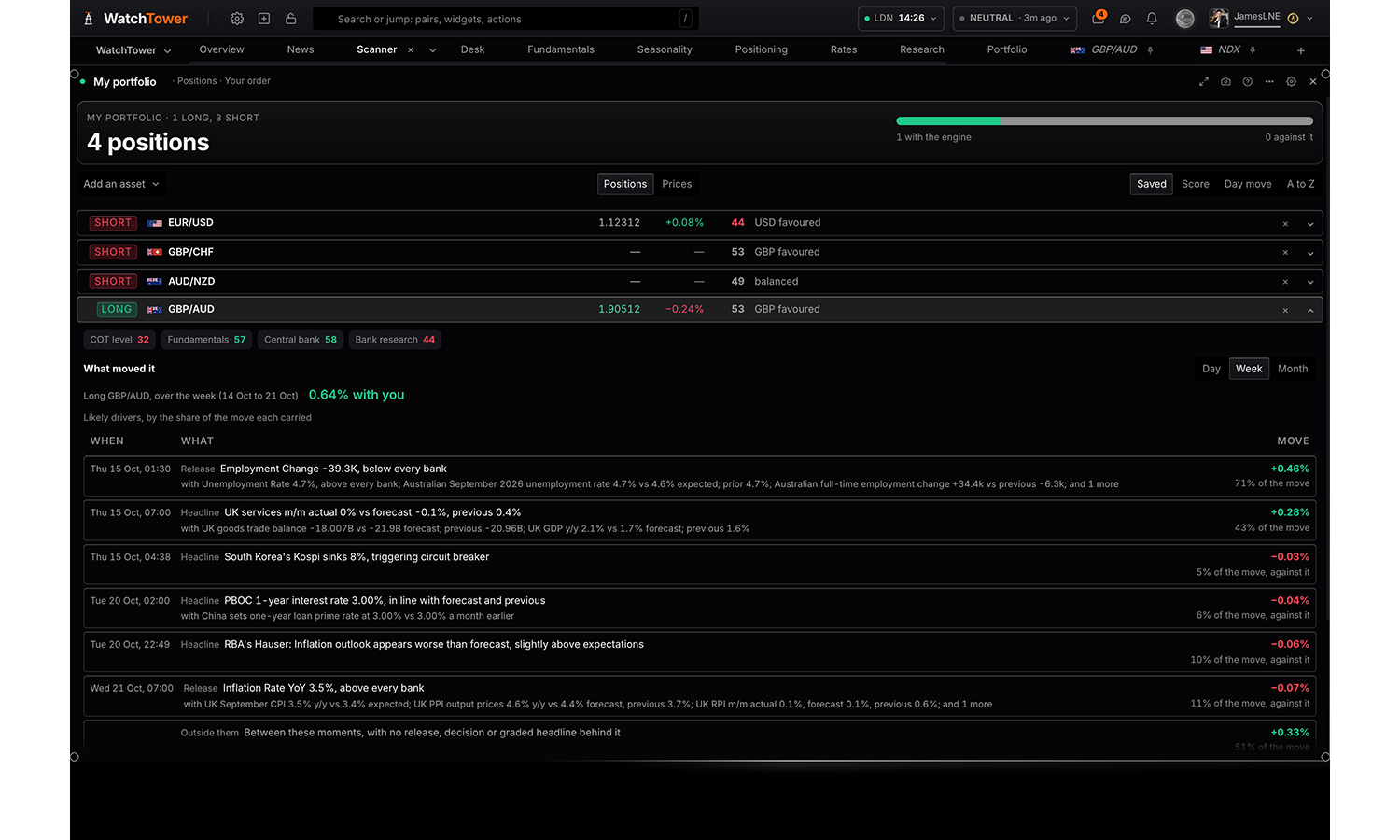Click the Bank research 44 chip
This screenshot has width=1400, height=840.
point(395,340)
